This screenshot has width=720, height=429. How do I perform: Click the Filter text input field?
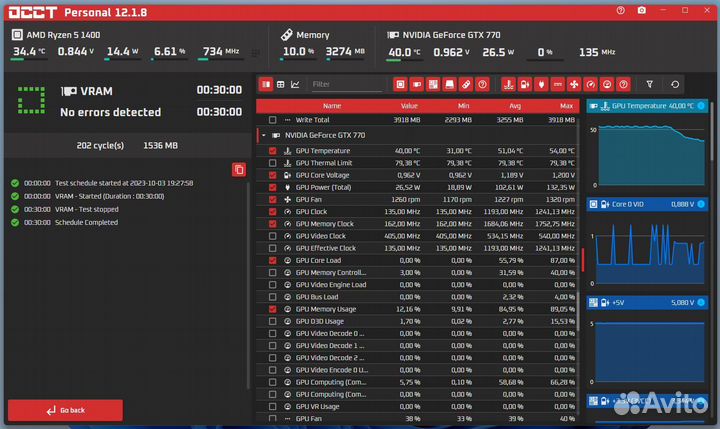(x=345, y=85)
